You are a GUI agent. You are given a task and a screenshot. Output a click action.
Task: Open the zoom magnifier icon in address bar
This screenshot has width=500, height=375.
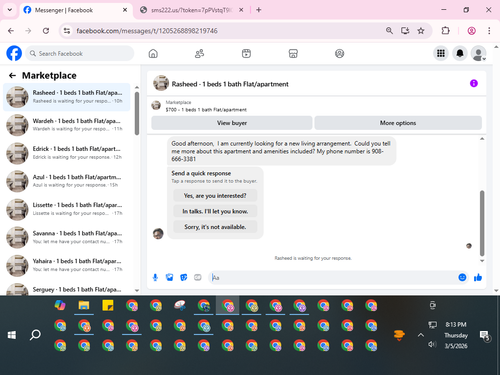click(389, 31)
